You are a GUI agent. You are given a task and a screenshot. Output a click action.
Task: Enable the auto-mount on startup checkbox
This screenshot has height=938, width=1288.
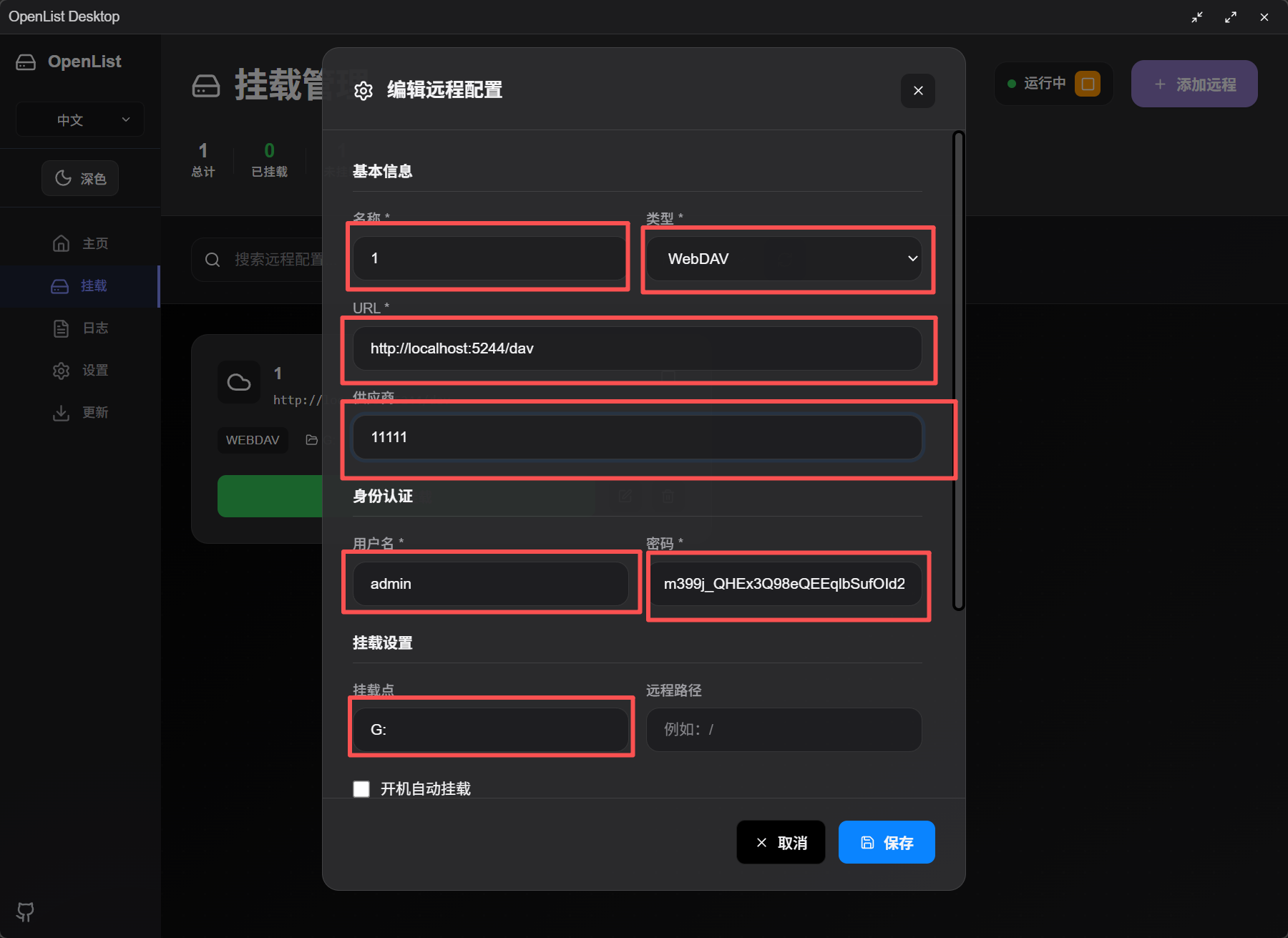(x=361, y=788)
